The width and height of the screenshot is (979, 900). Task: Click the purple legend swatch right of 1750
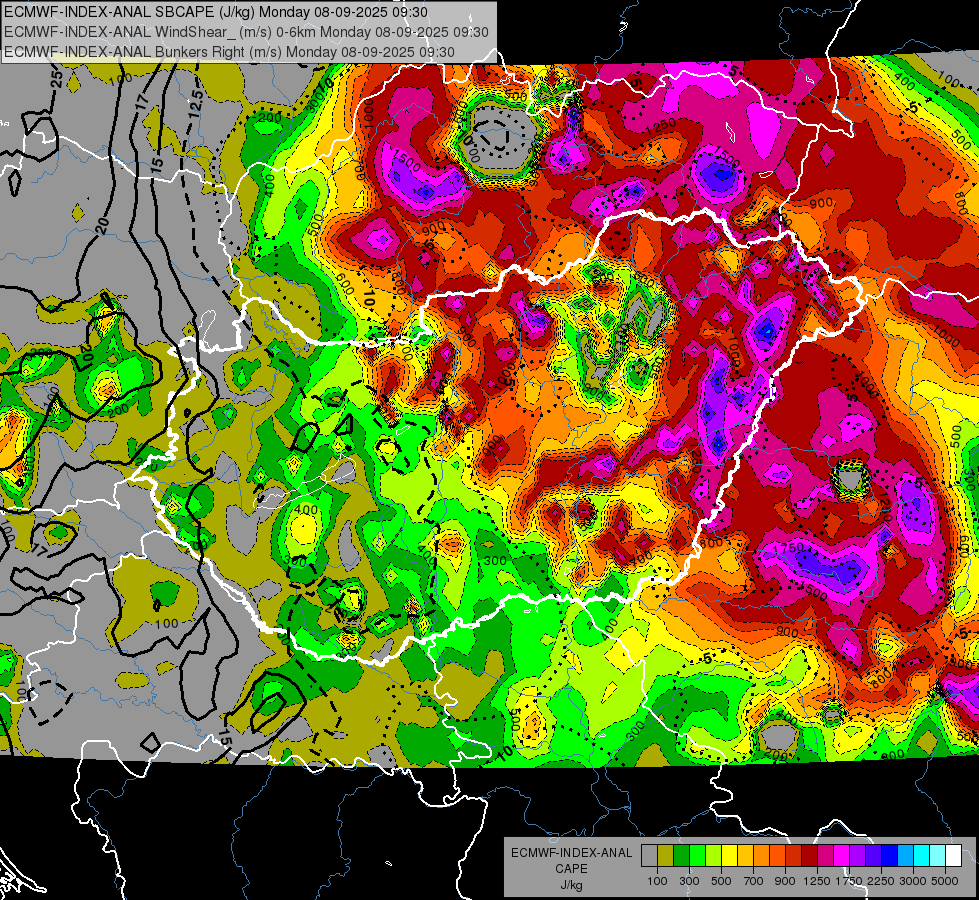[x=857, y=856]
